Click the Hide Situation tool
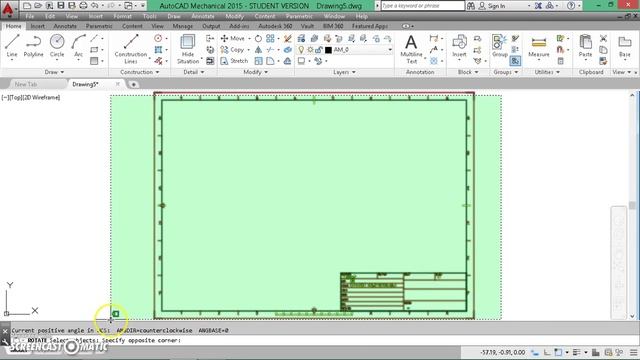 pos(188,49)
